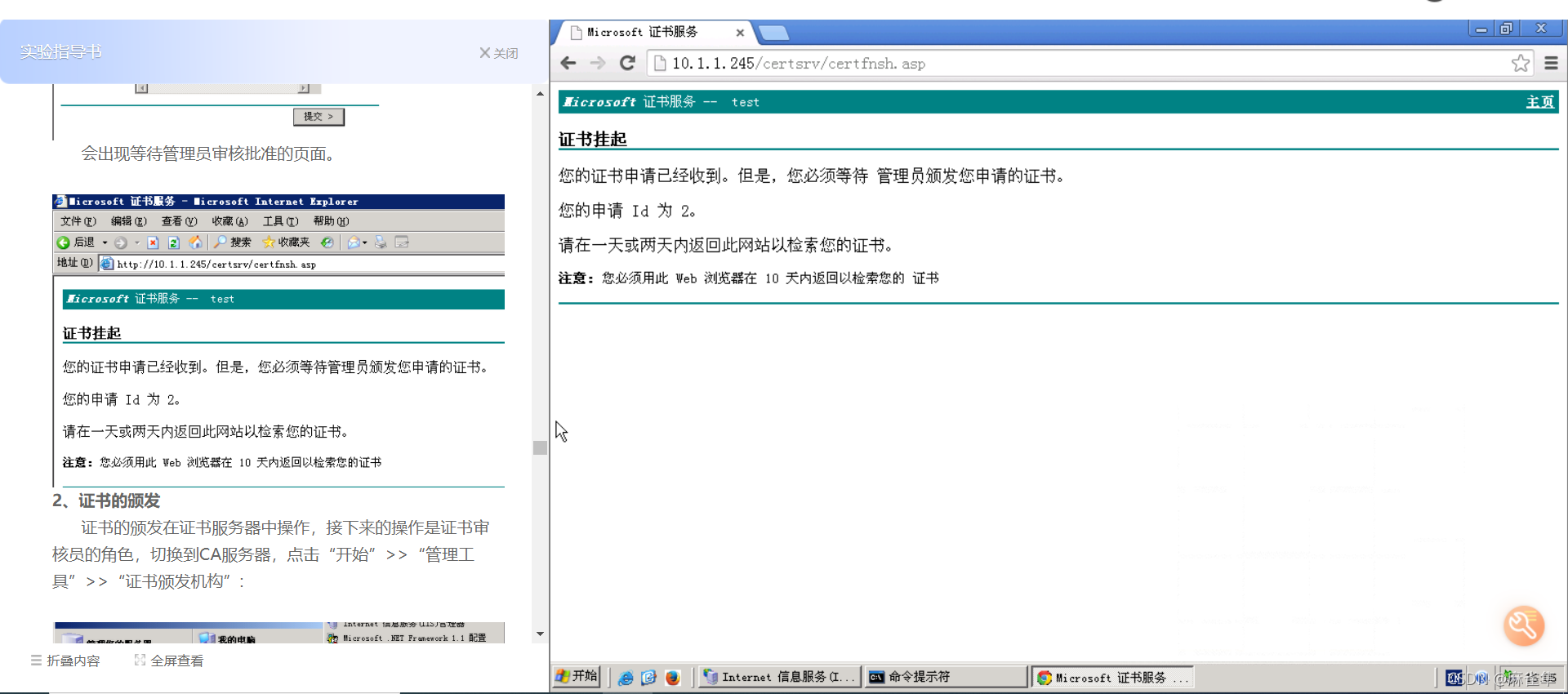Bookmark this page with the star icon
The height and width of the screenshot is (694, 1568).
pyautogui.click(x=1520, y=63)
